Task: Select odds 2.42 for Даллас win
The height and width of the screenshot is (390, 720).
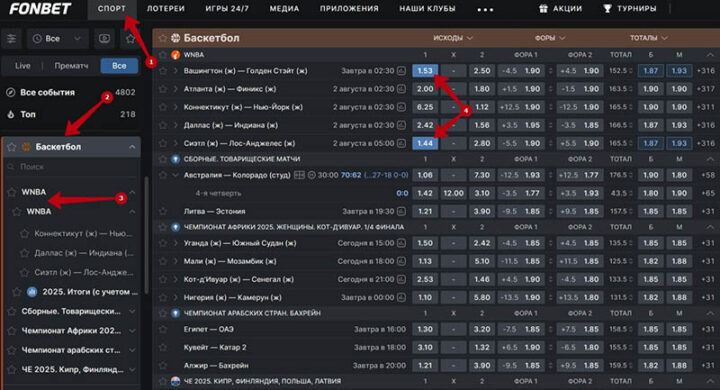Action: [425, 125]
